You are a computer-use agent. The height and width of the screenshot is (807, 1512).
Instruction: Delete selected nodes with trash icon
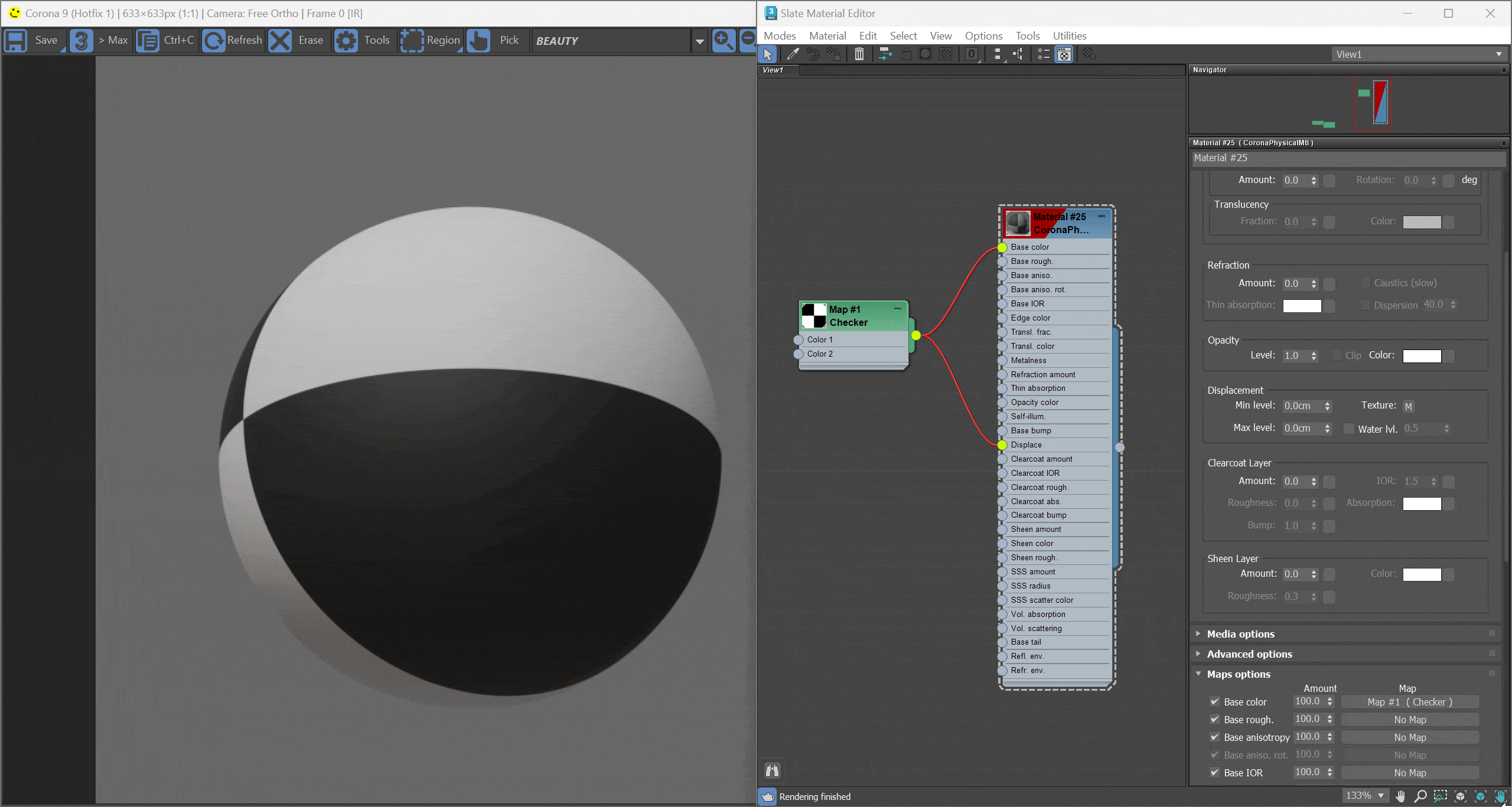[859, 54]
